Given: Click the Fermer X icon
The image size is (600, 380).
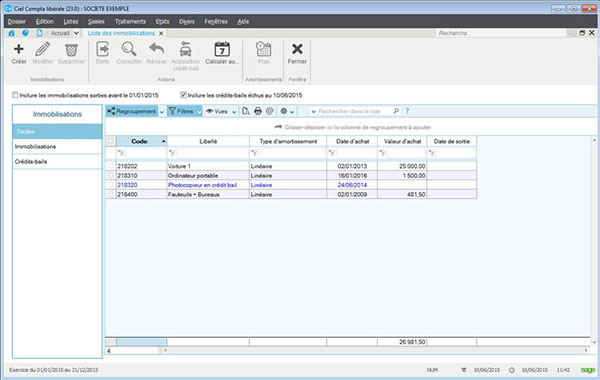Looking at the screenshot, I should 297,49.
